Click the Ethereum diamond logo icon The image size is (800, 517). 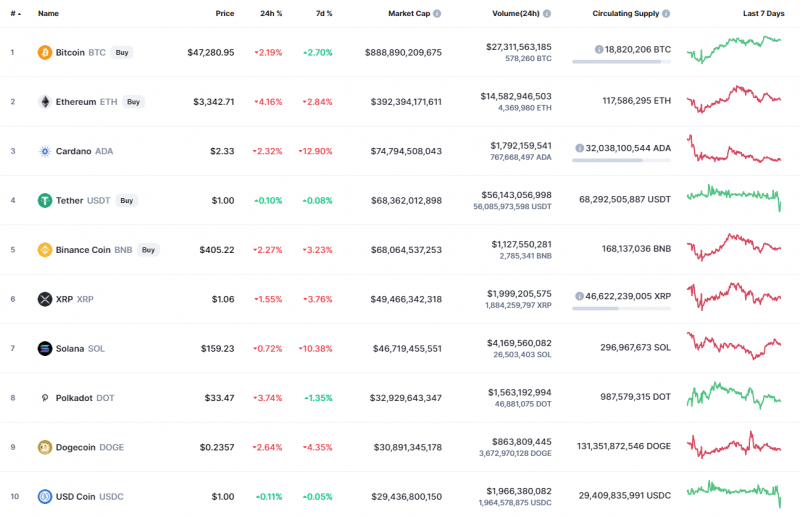tap(44, 101)
